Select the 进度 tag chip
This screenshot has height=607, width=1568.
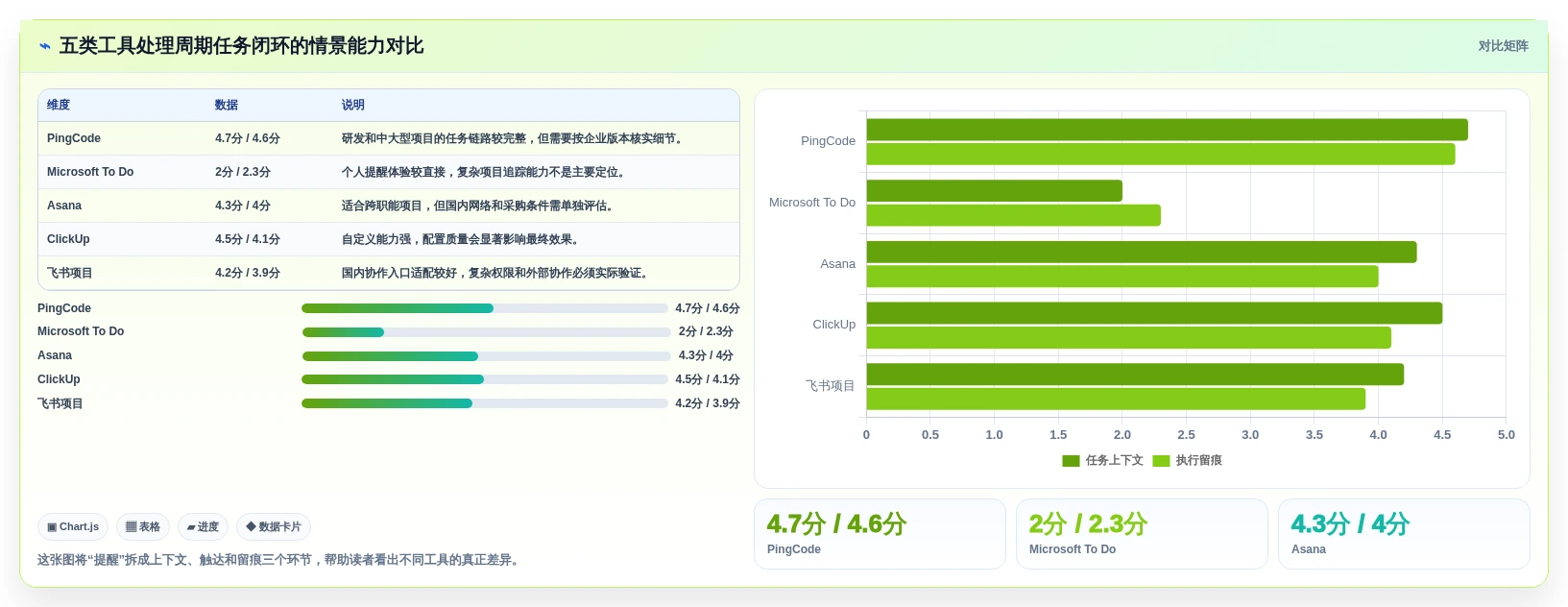click(x=203, y=527)
